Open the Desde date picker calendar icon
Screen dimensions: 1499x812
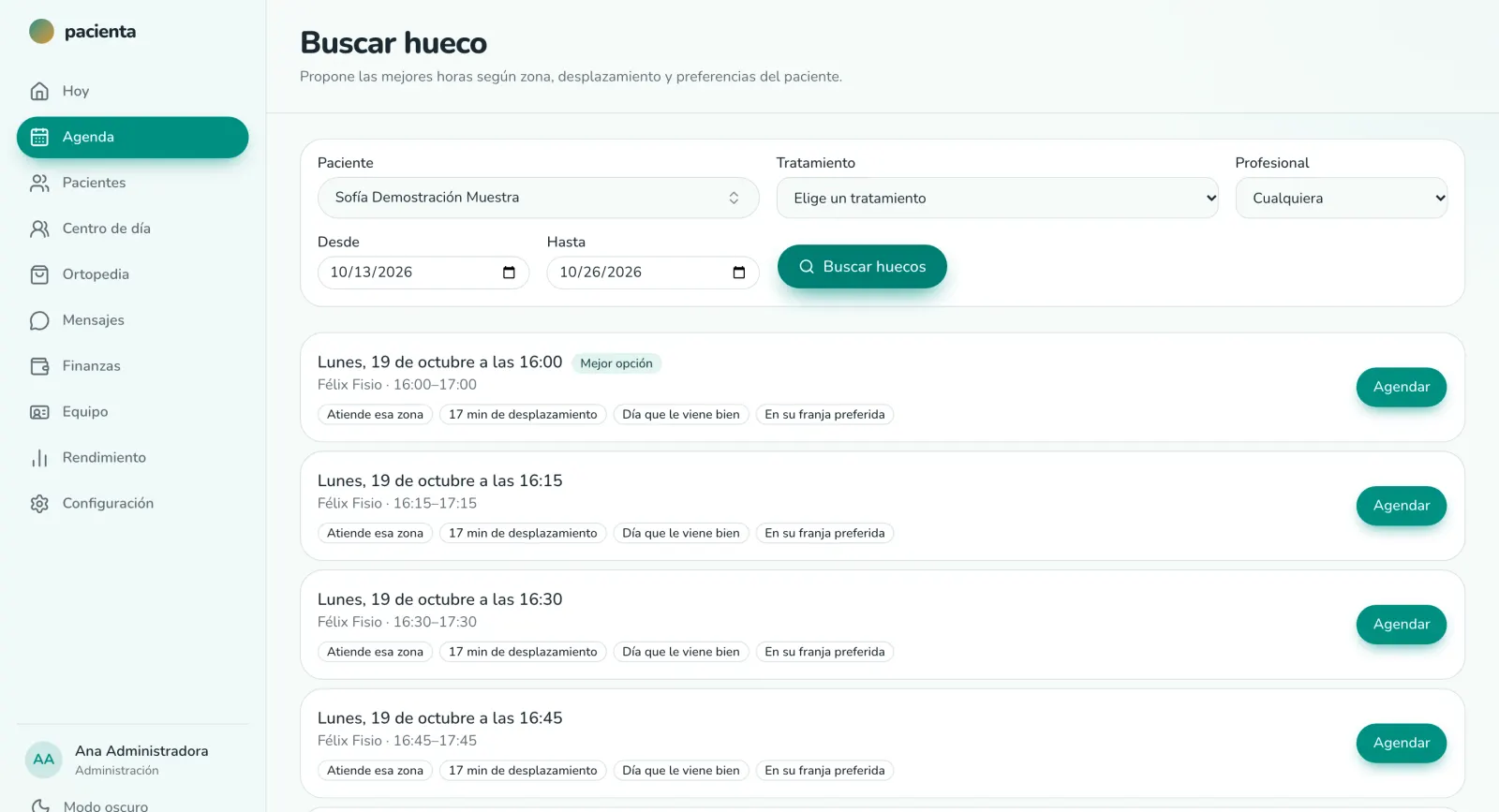coord(509,273)
